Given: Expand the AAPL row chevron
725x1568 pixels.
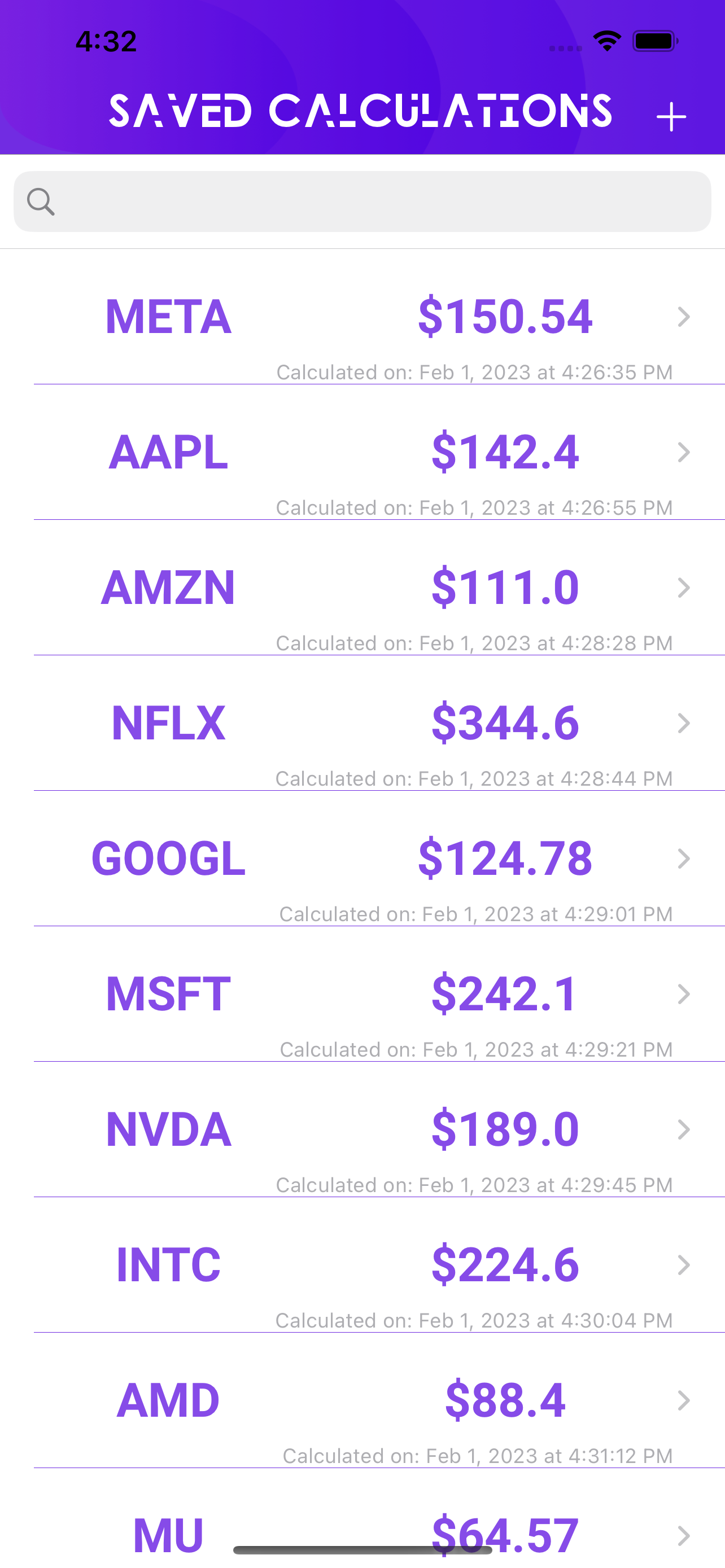Looking at the screenshot, I should pyautogui.click(x=684, y=452).
